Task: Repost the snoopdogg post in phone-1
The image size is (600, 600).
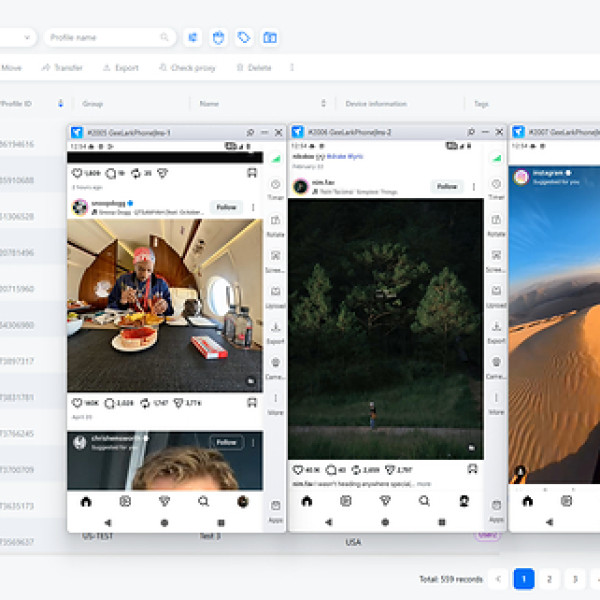Action: tap(145, 403)
